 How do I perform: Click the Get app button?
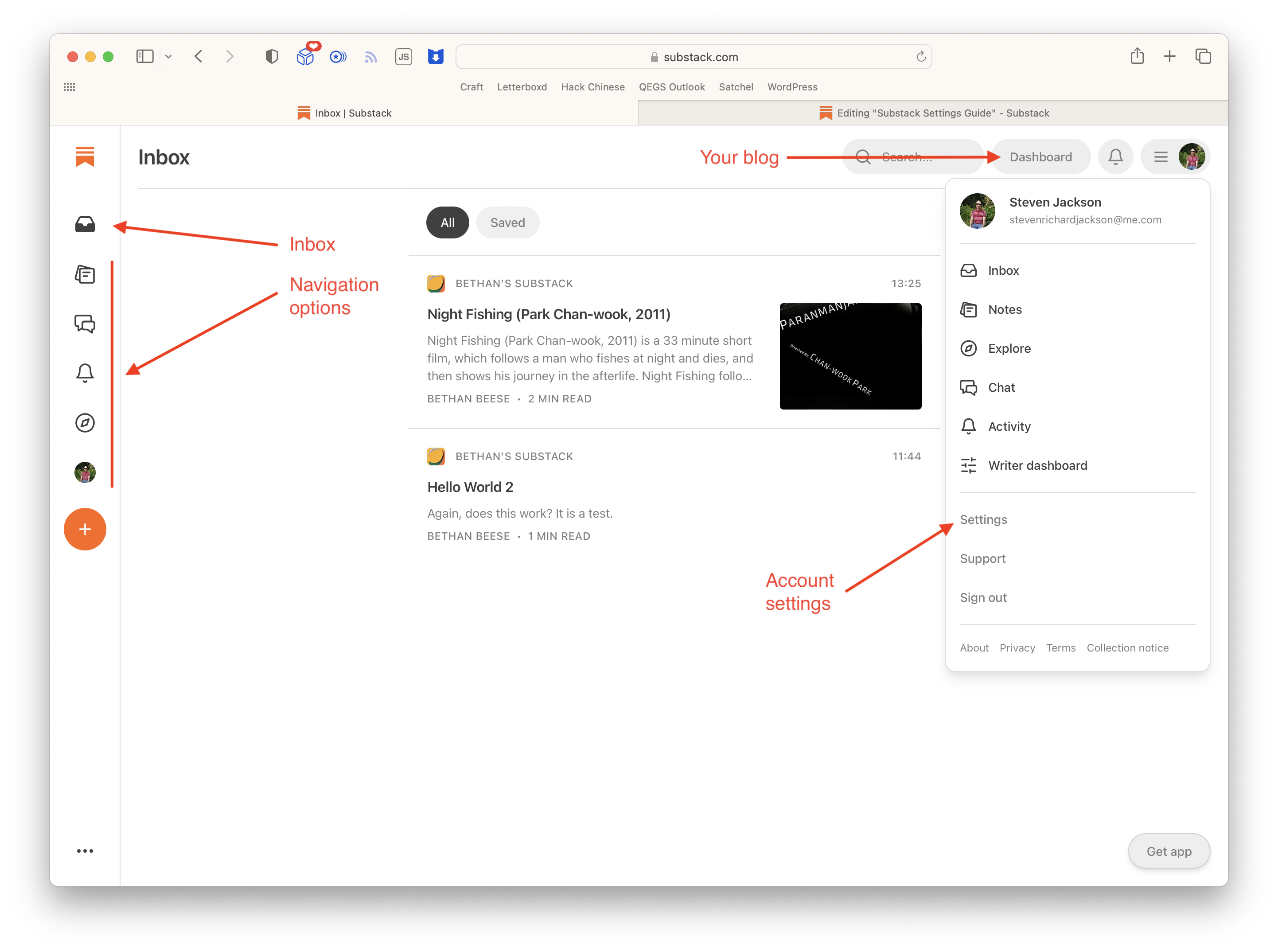click(1169, 851)
